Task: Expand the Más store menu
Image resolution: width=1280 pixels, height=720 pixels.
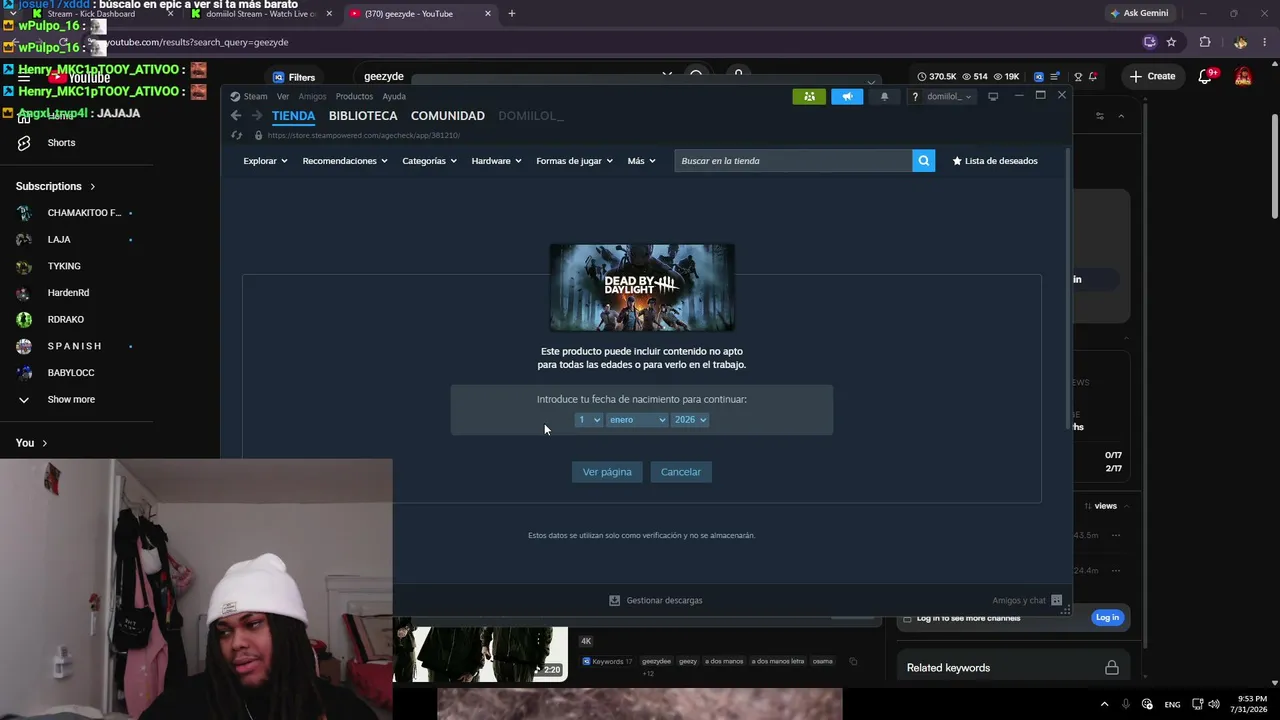Action: tap(642, 161)
